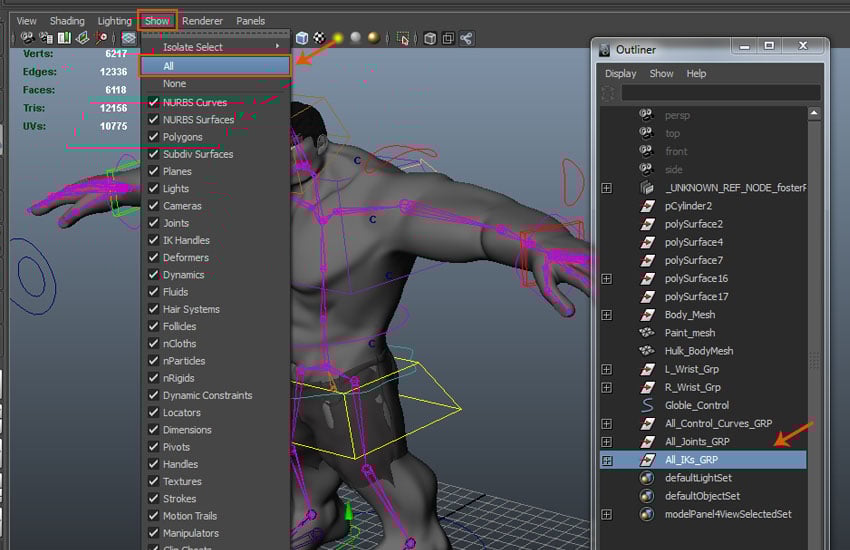
Task: Select Globle_Control in the Outliner
Action: pyautogui.click(x=696, y=405)
